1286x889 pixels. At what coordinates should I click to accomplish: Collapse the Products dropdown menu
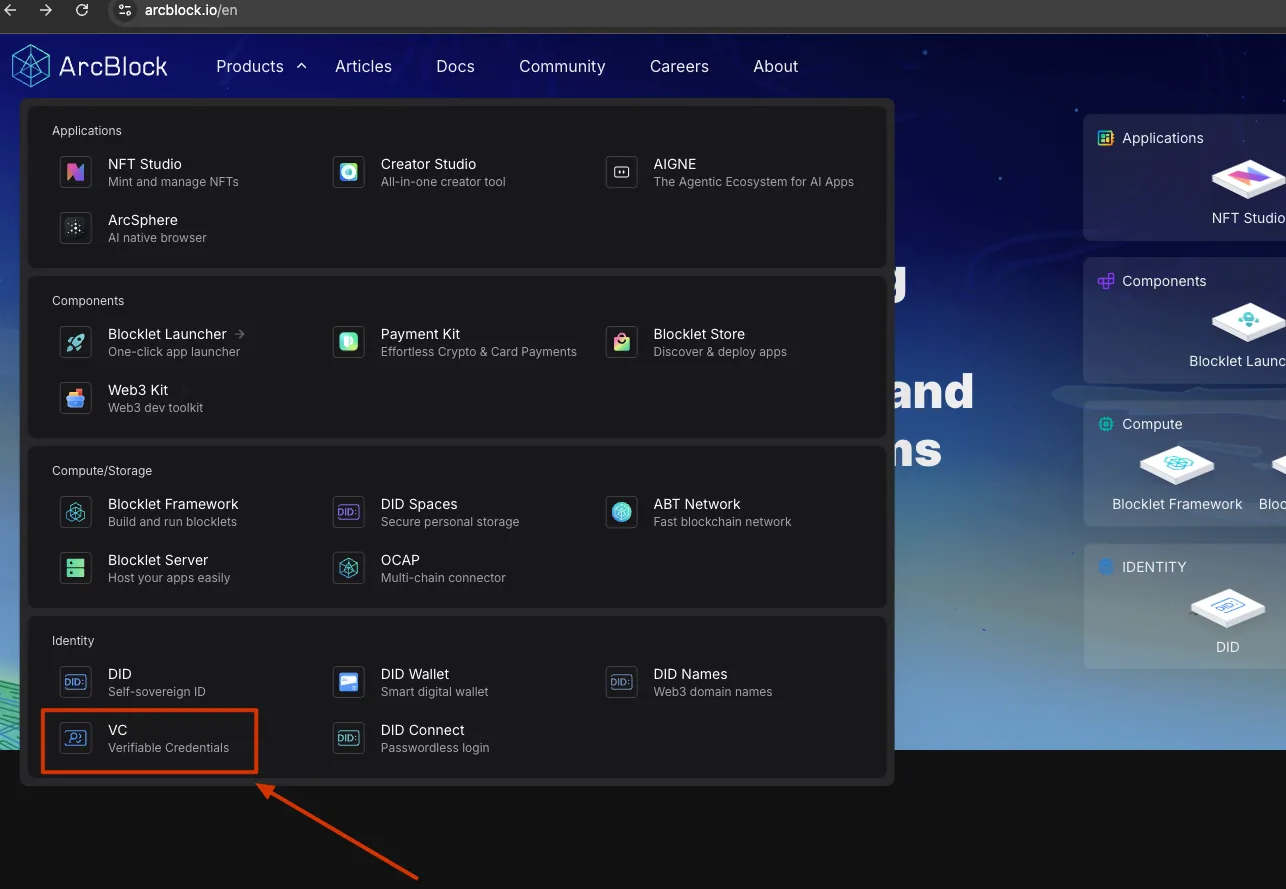261,66
